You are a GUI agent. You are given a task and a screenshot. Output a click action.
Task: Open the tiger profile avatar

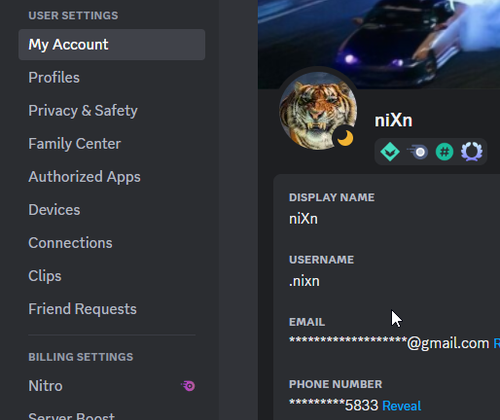coord(318,111)
